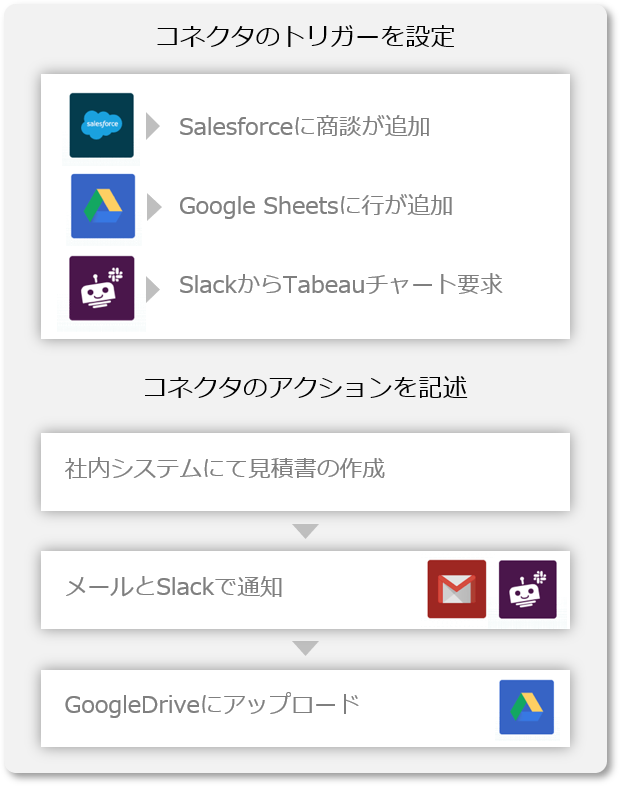This screenshot has height=786, width=620.
Task: Open the 'GoogleDriveにアップロード' action step
Action: pyautogui.click(x=305, y=708)
